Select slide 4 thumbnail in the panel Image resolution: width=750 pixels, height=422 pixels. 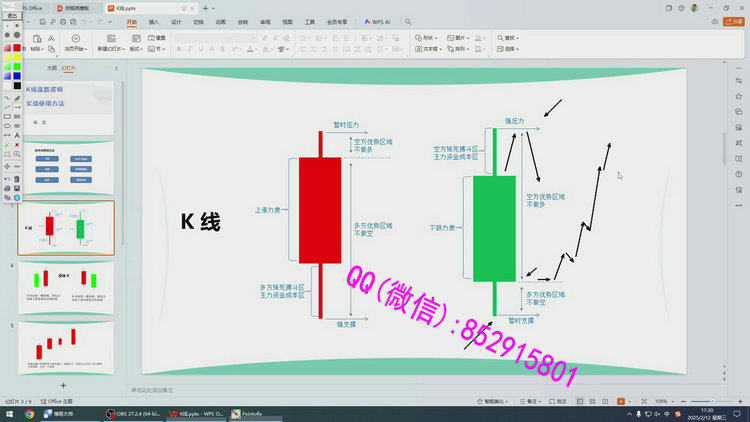click(x=65, y=285)
